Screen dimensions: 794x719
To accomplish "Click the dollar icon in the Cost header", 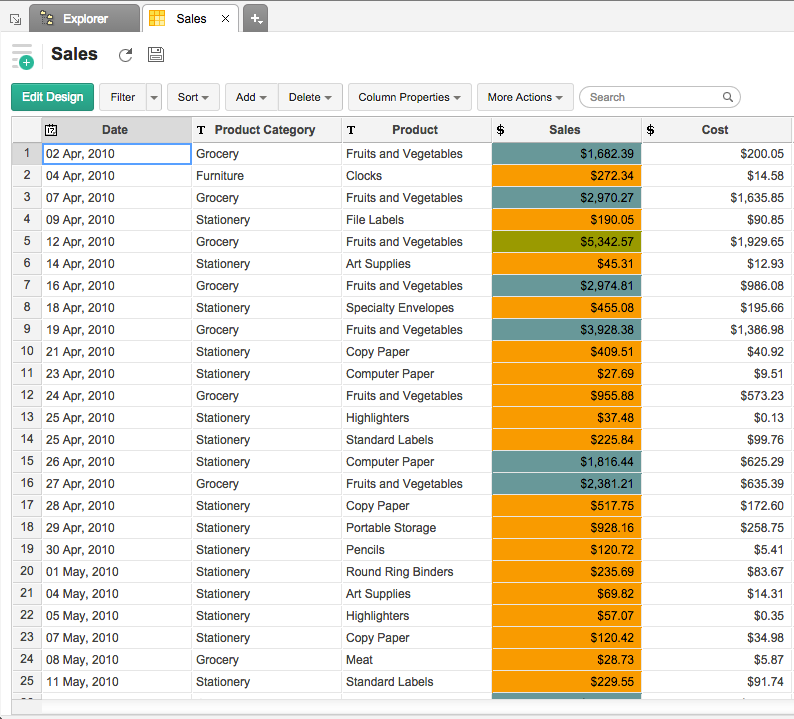I will pos(651,130).
